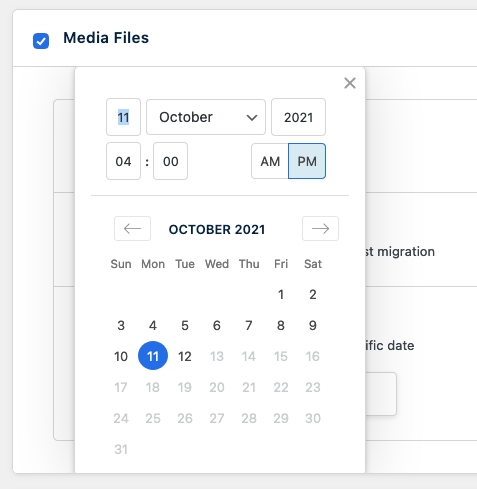Click the day number input field
The image size is (477, 489).
123,117
